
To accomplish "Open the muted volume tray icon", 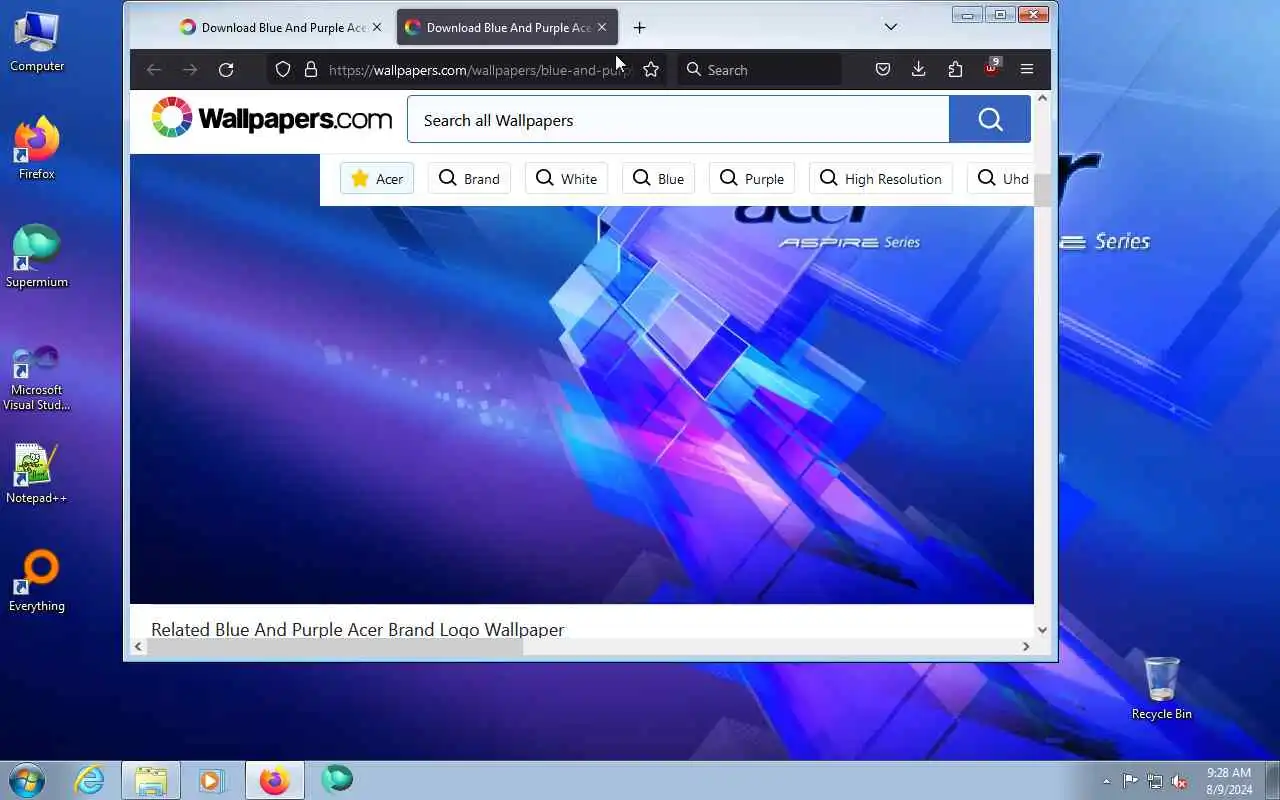I will (x=1180, y=781).
